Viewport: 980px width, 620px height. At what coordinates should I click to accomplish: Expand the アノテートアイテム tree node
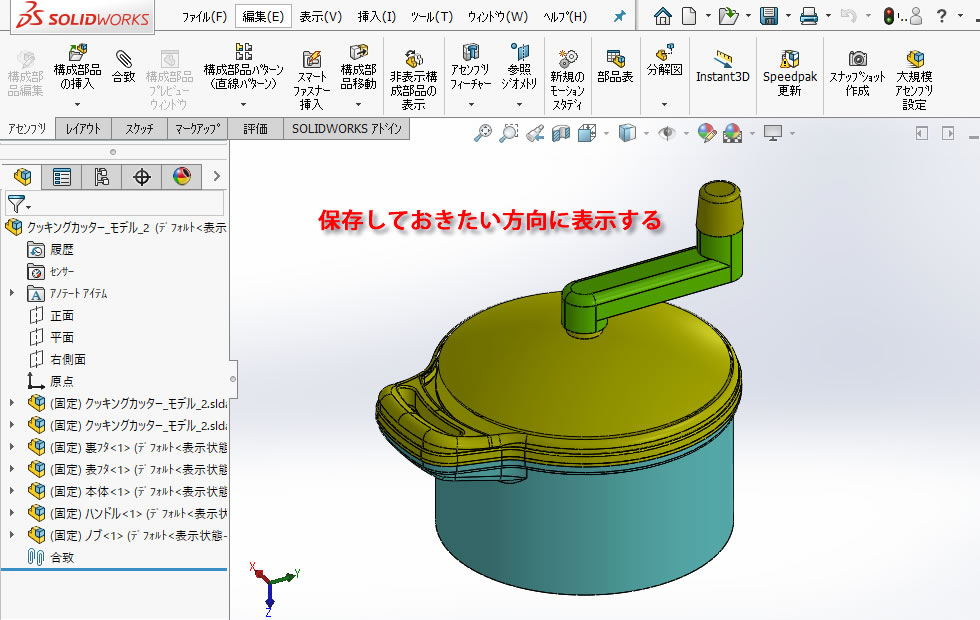(x=11, y=293)
